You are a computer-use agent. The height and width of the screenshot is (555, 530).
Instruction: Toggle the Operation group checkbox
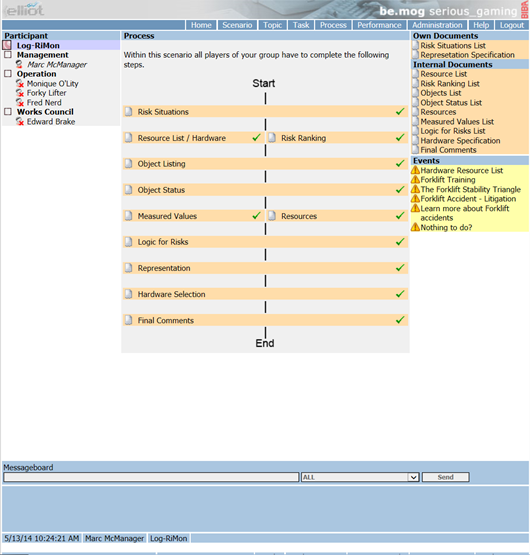[x=8, y=74]
